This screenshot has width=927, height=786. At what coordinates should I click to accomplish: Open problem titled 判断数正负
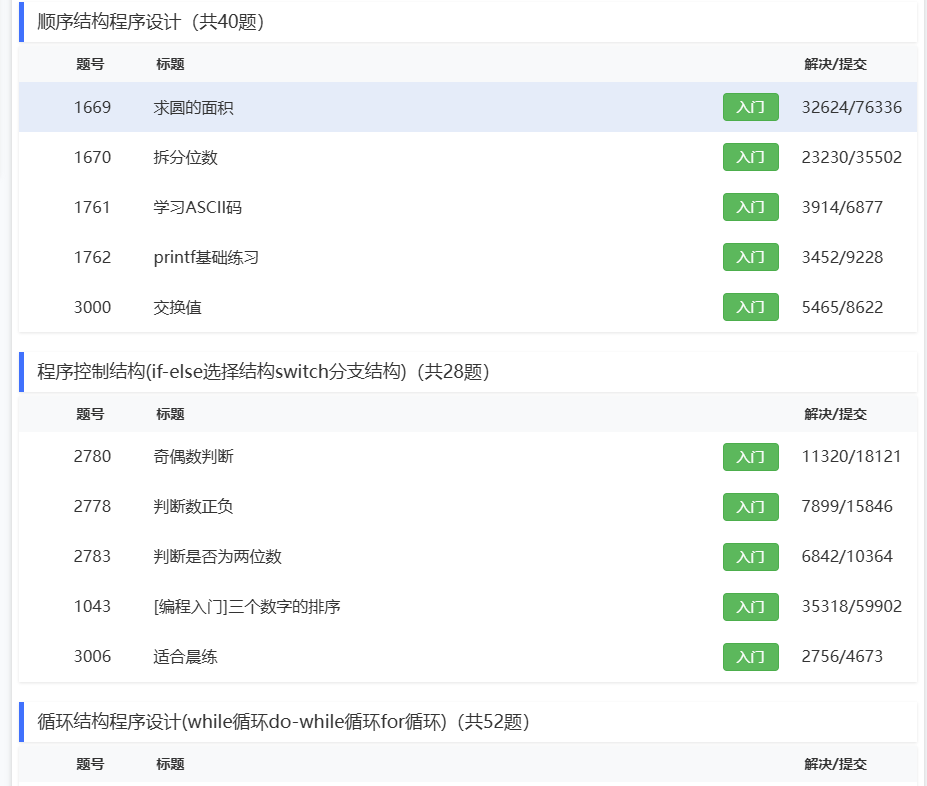(x=193, y=506)
